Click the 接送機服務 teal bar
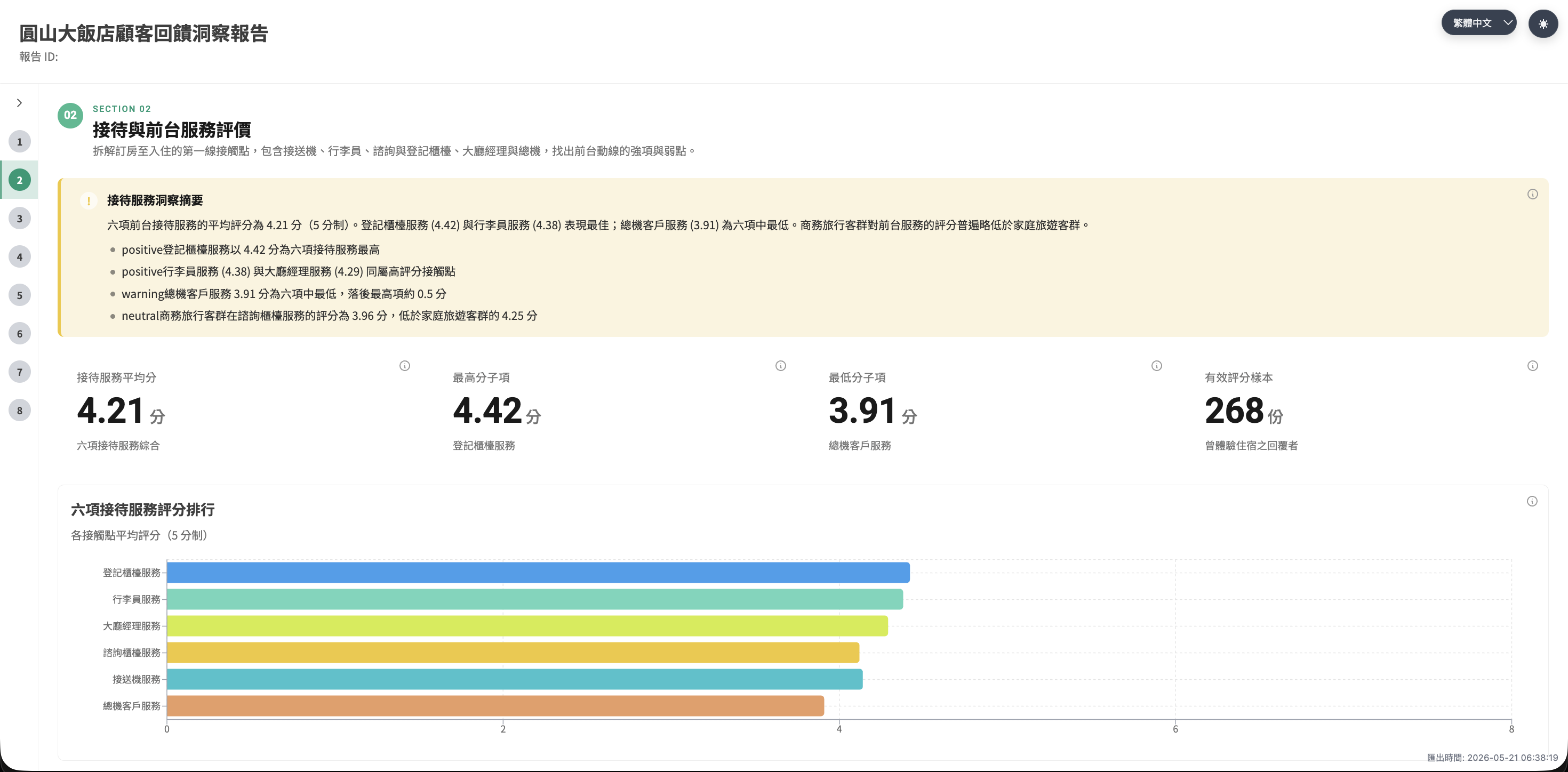 [x=515, y=679]
